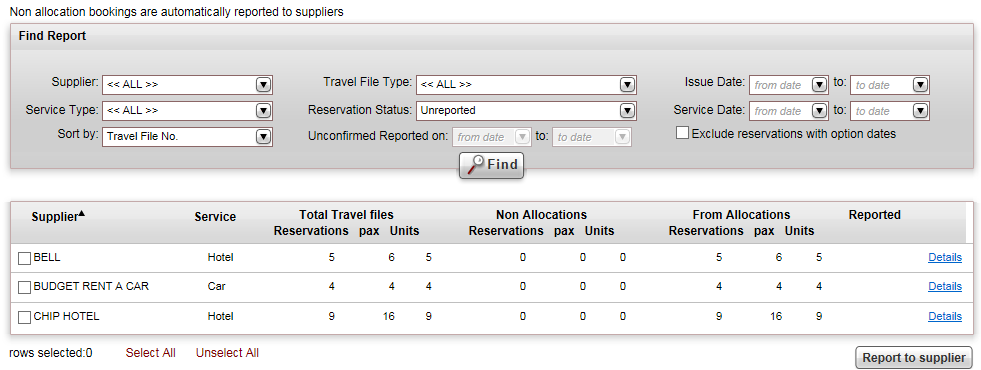Open the Issue Date to-date calendar arrow
This screenshot has height=370, width=981.
[920, 85]
